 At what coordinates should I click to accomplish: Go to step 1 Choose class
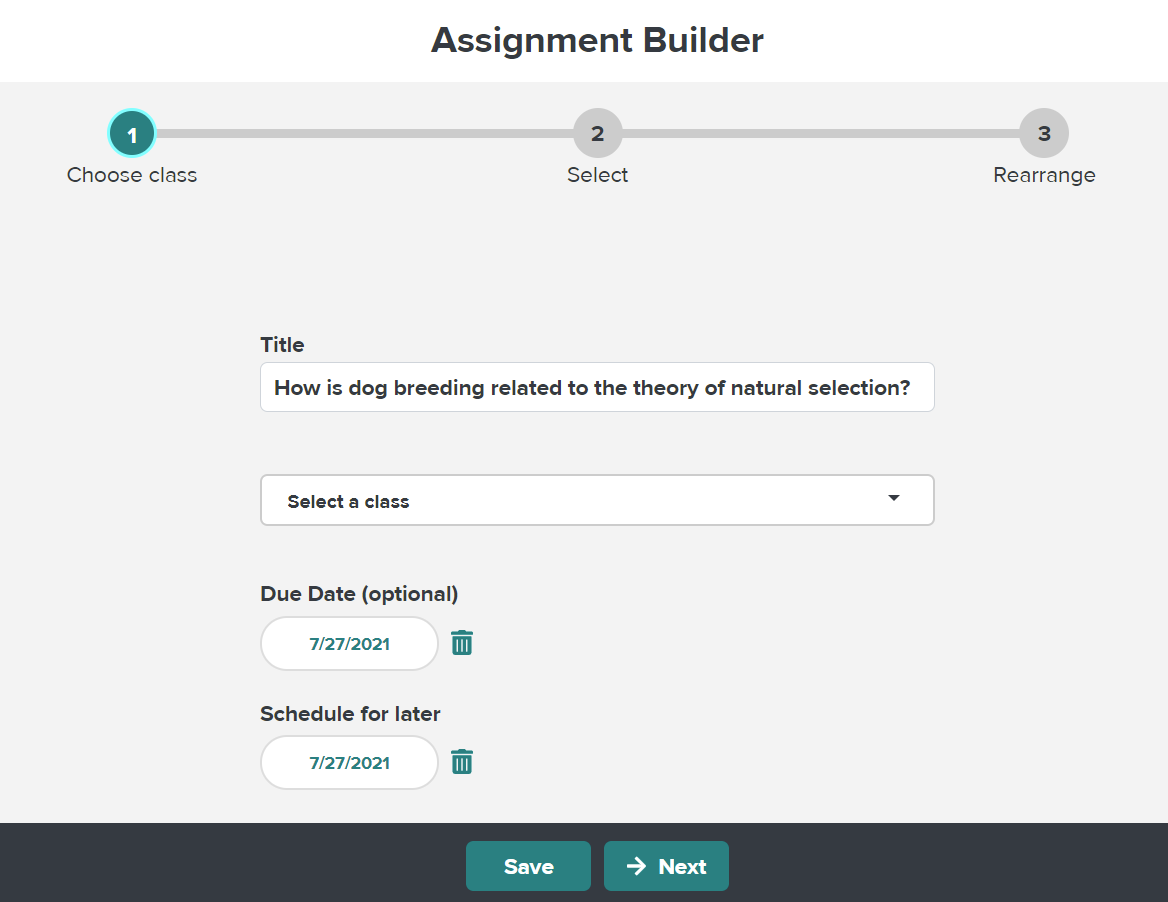132,133
